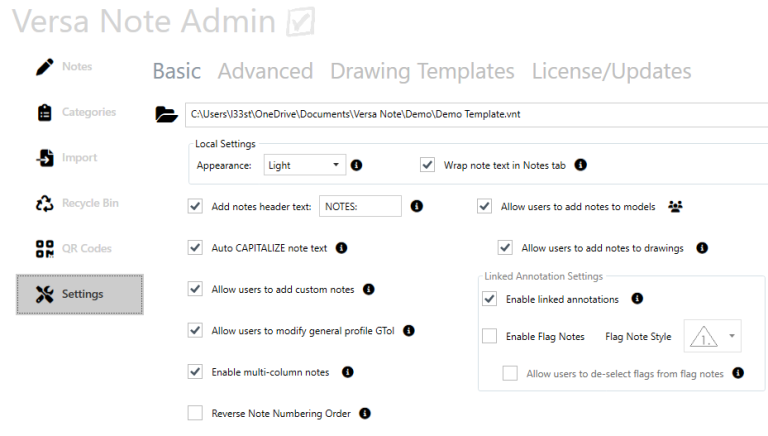
Task: Click the Recycle Bin icon
Action: [45, 203]
